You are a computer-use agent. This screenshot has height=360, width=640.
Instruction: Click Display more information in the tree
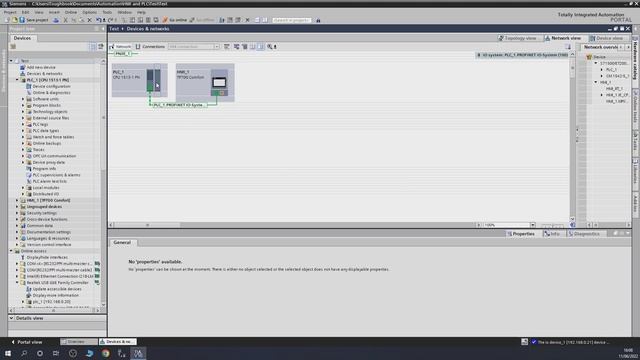(x=56, y=295)
